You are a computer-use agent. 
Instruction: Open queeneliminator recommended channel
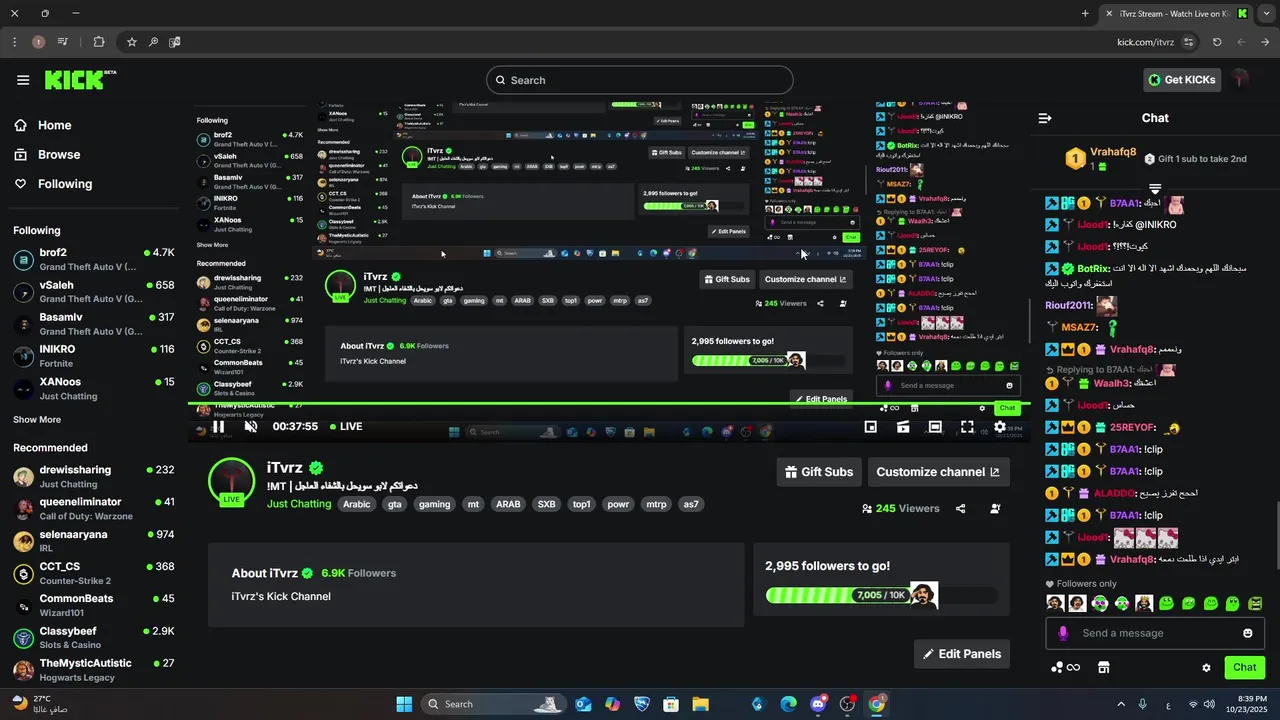point(94,509)
